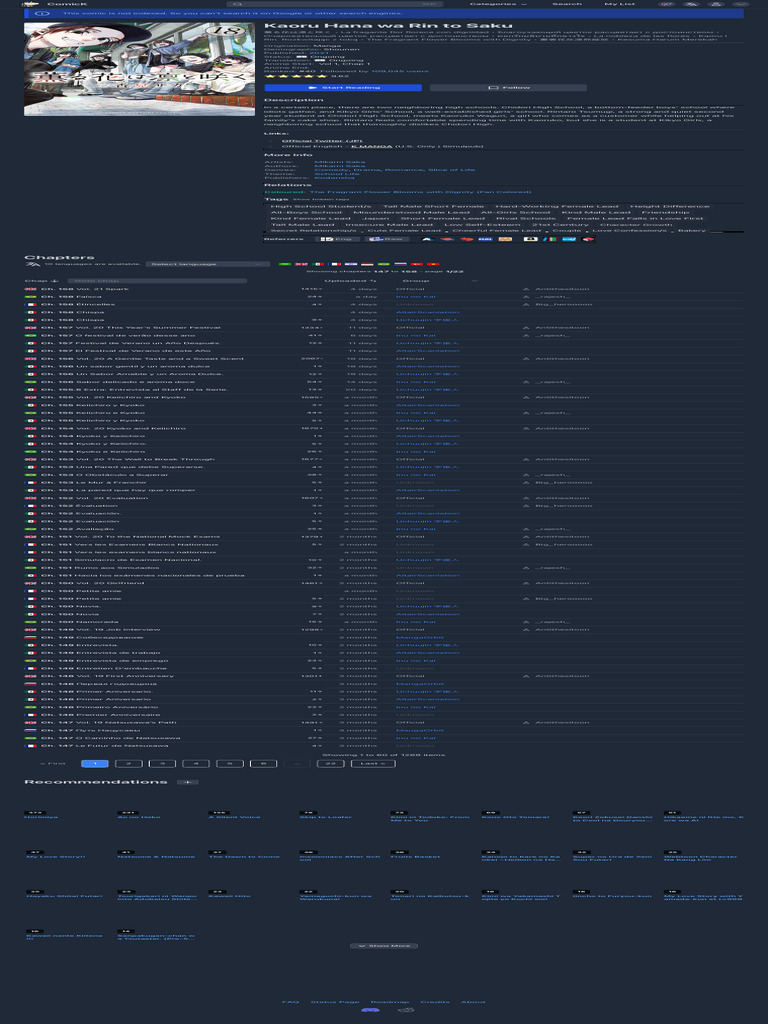Type in the Goto chap input field
This screenshot has width=768, height=1024.
click(100, 281)
